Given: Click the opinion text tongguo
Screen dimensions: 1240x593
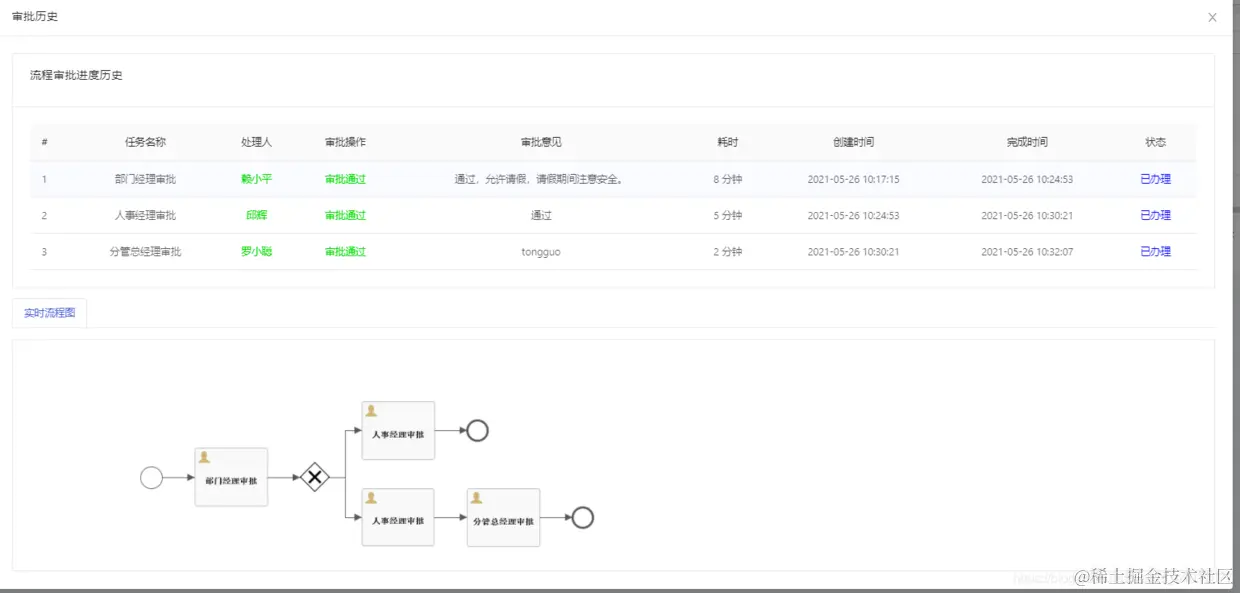Looking at the screenshot, I should pos(541,251).
